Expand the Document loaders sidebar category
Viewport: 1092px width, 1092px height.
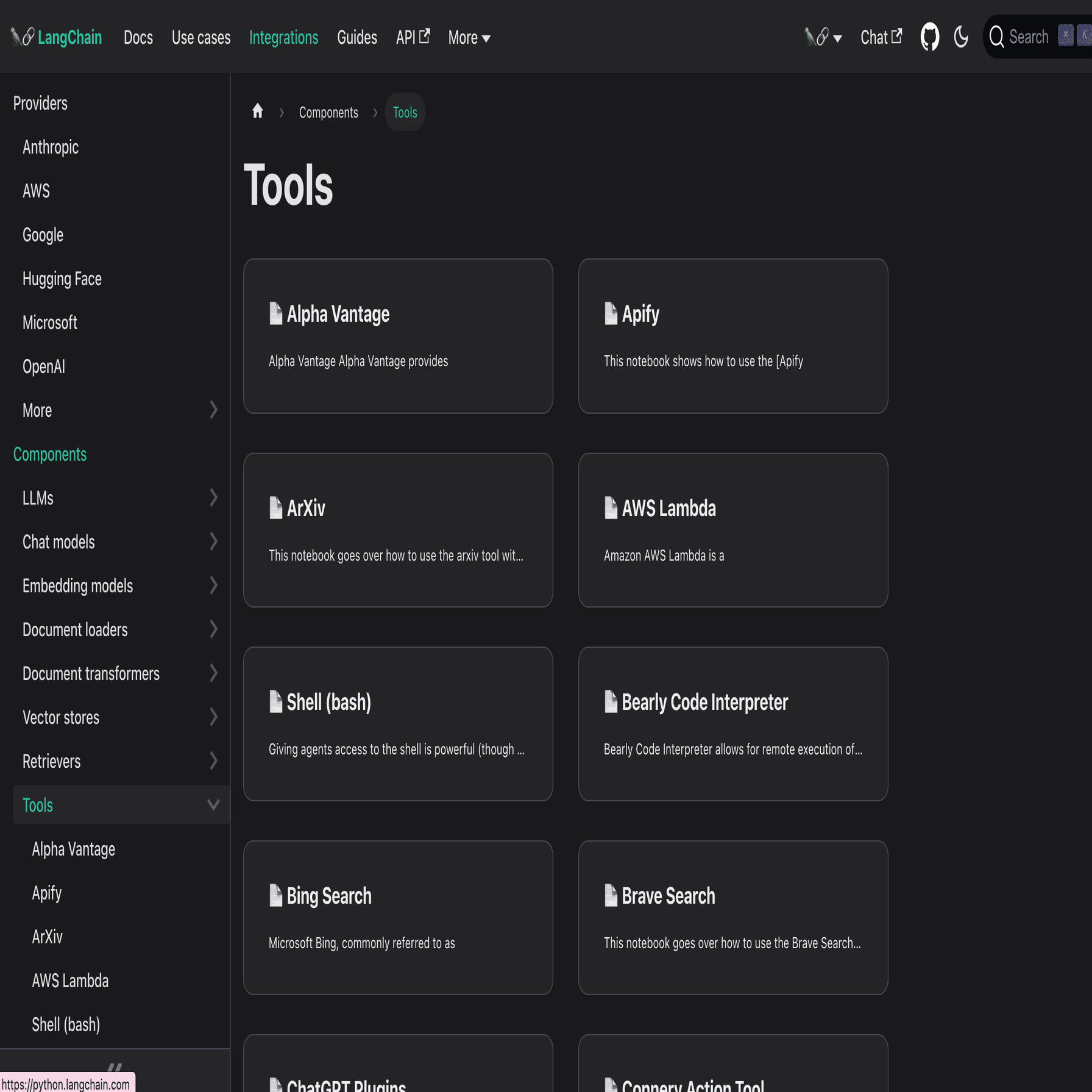pyautogui.click(x=213, y=629)
